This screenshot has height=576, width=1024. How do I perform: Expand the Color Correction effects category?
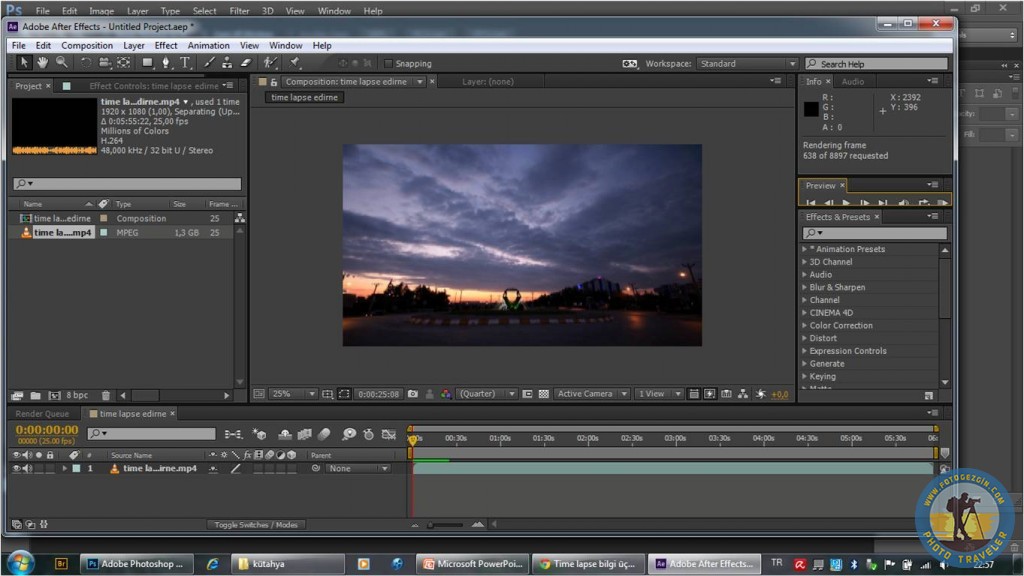pos(805,325)
